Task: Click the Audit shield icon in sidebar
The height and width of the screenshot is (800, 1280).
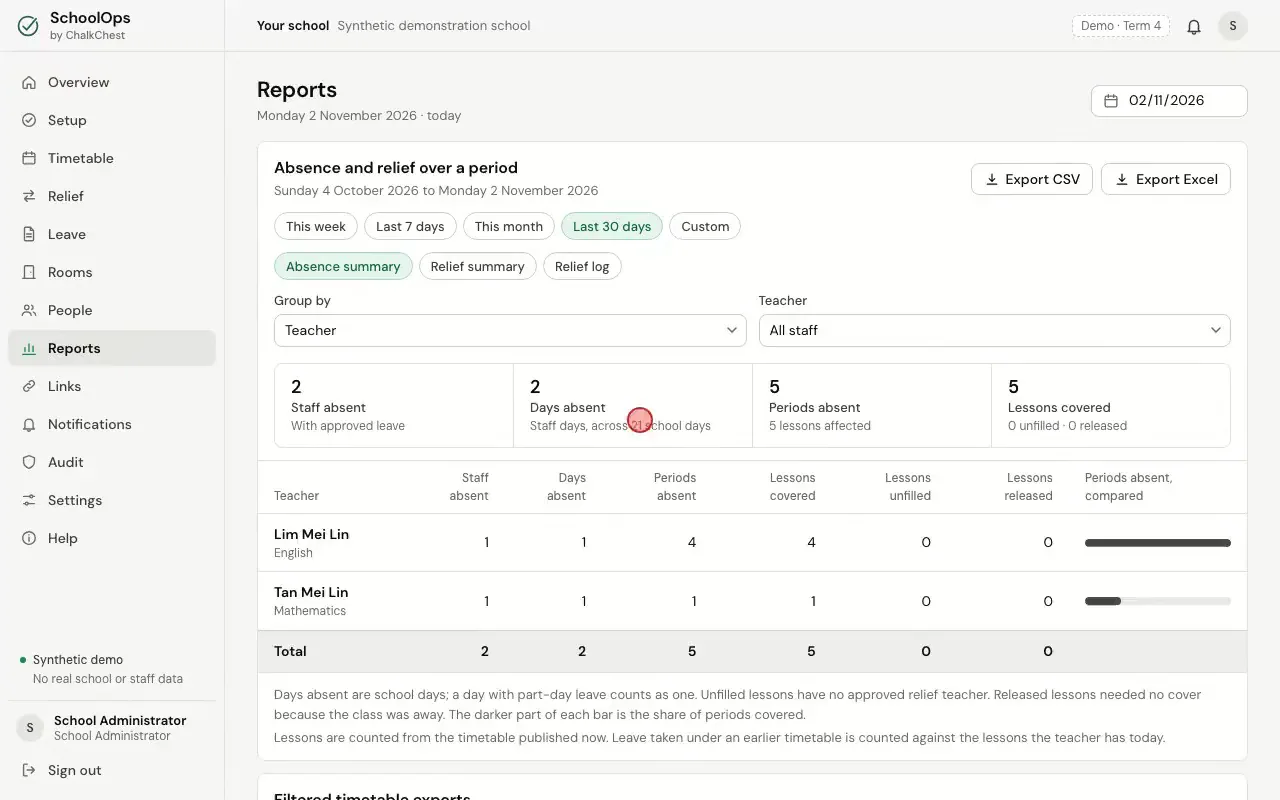Action: (x=29, y=463)
